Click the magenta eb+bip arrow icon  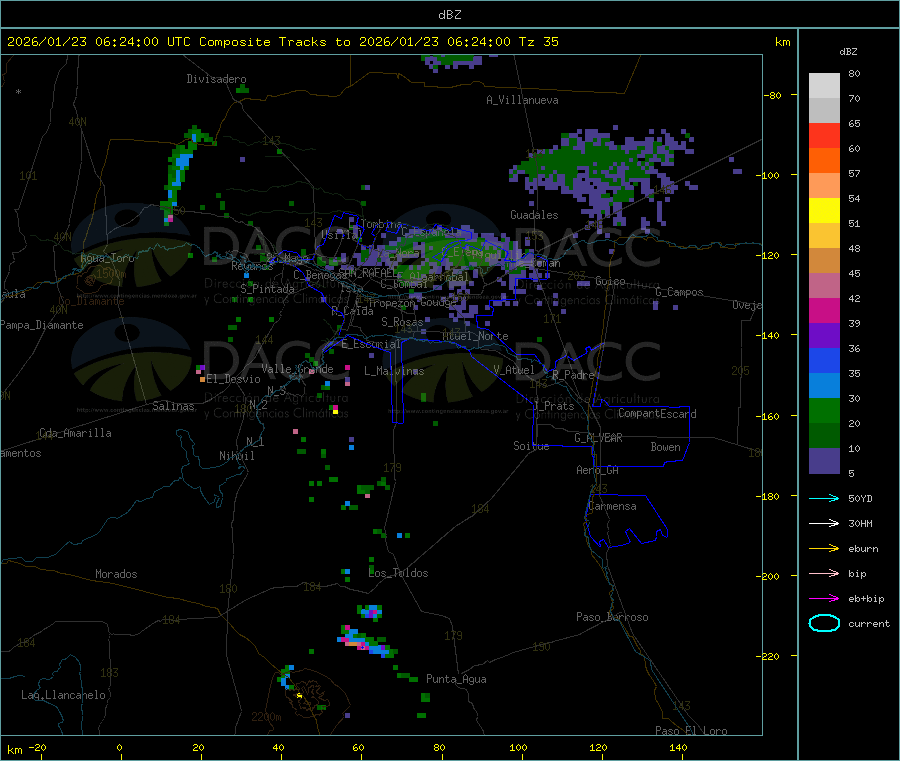[824, 598]
